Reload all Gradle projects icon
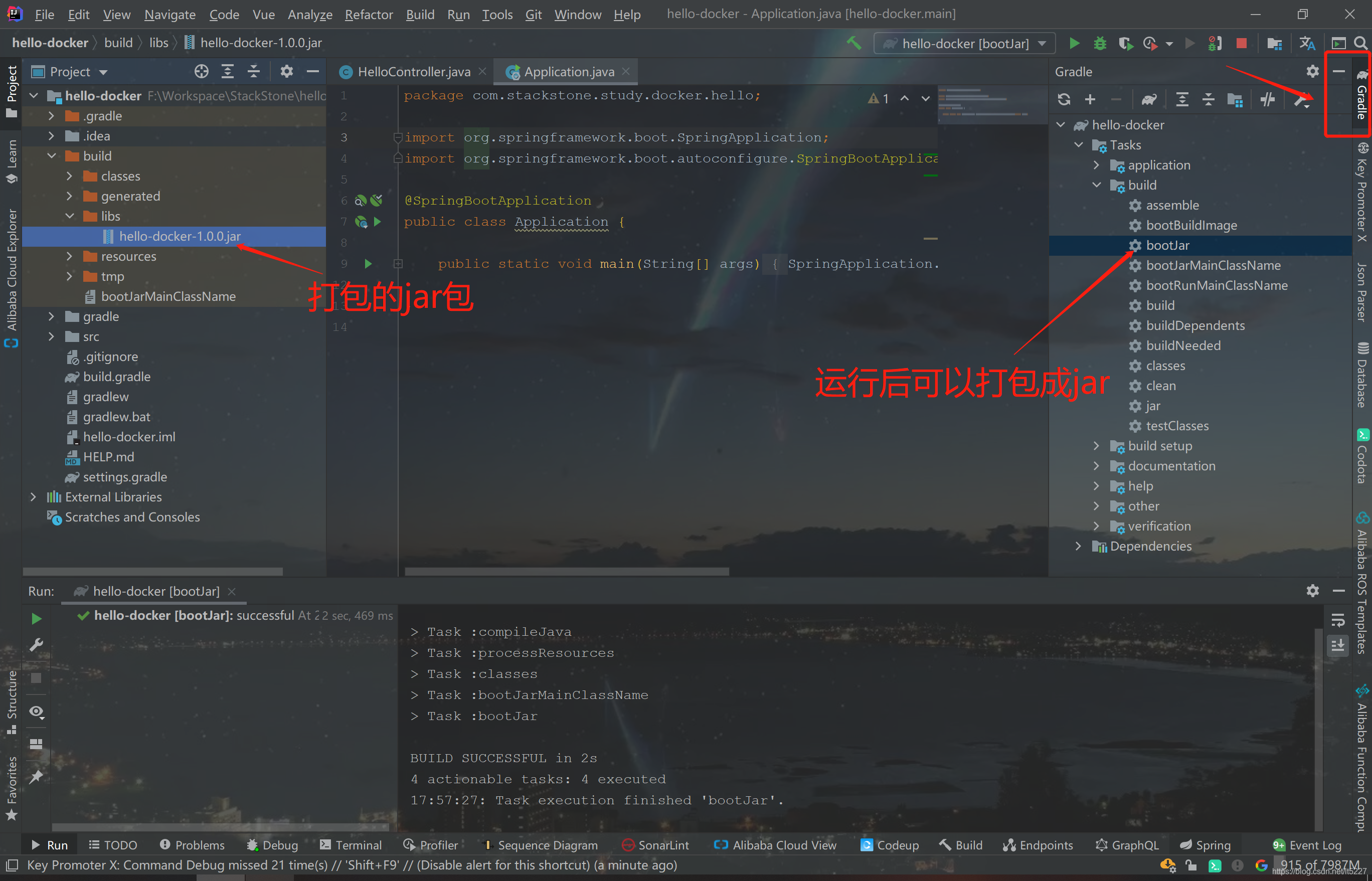Screen dimensions: 1372x881 tap(1064, 100)
